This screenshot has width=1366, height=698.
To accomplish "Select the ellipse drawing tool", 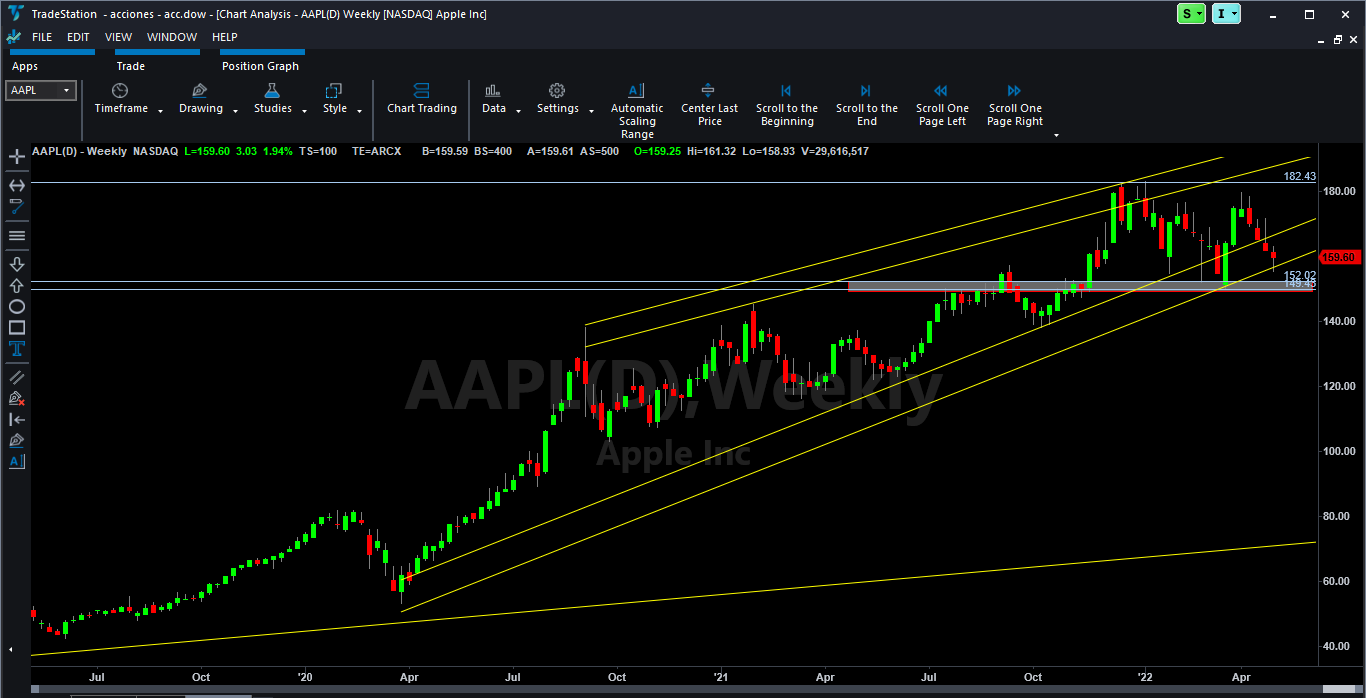I will 17,306.
